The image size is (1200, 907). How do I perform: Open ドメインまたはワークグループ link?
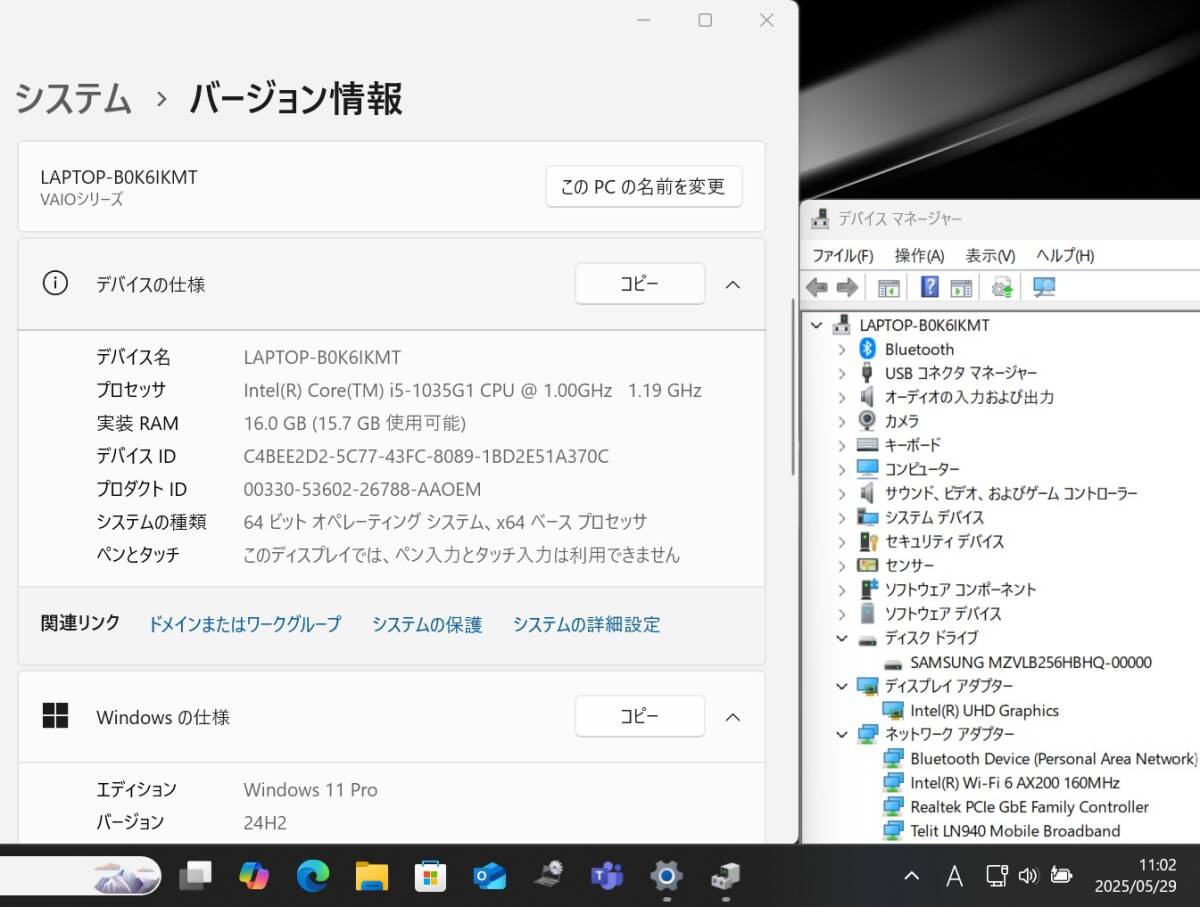[x=245, y=624]
